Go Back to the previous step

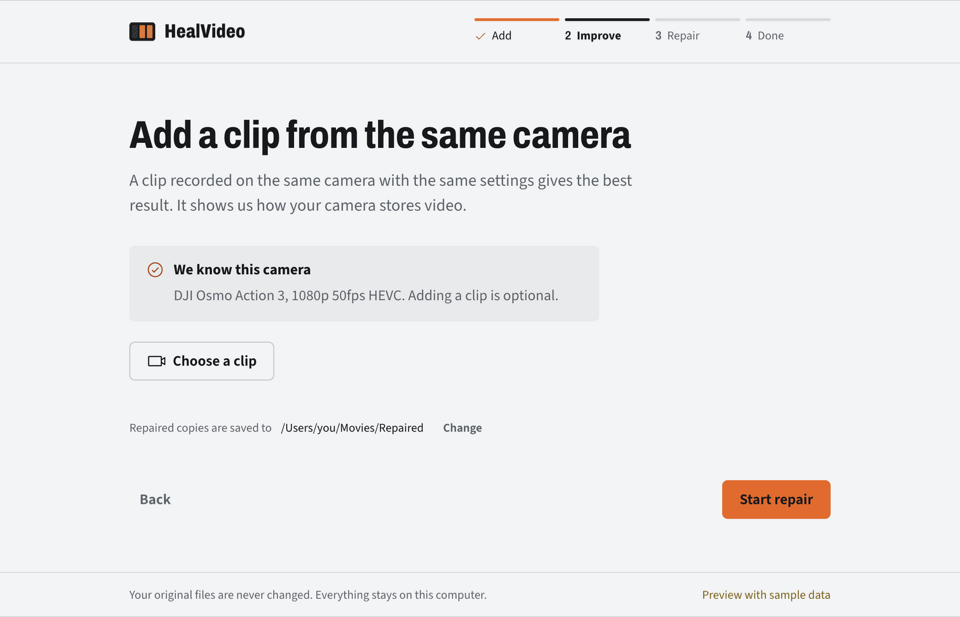[x=155, y=499]
